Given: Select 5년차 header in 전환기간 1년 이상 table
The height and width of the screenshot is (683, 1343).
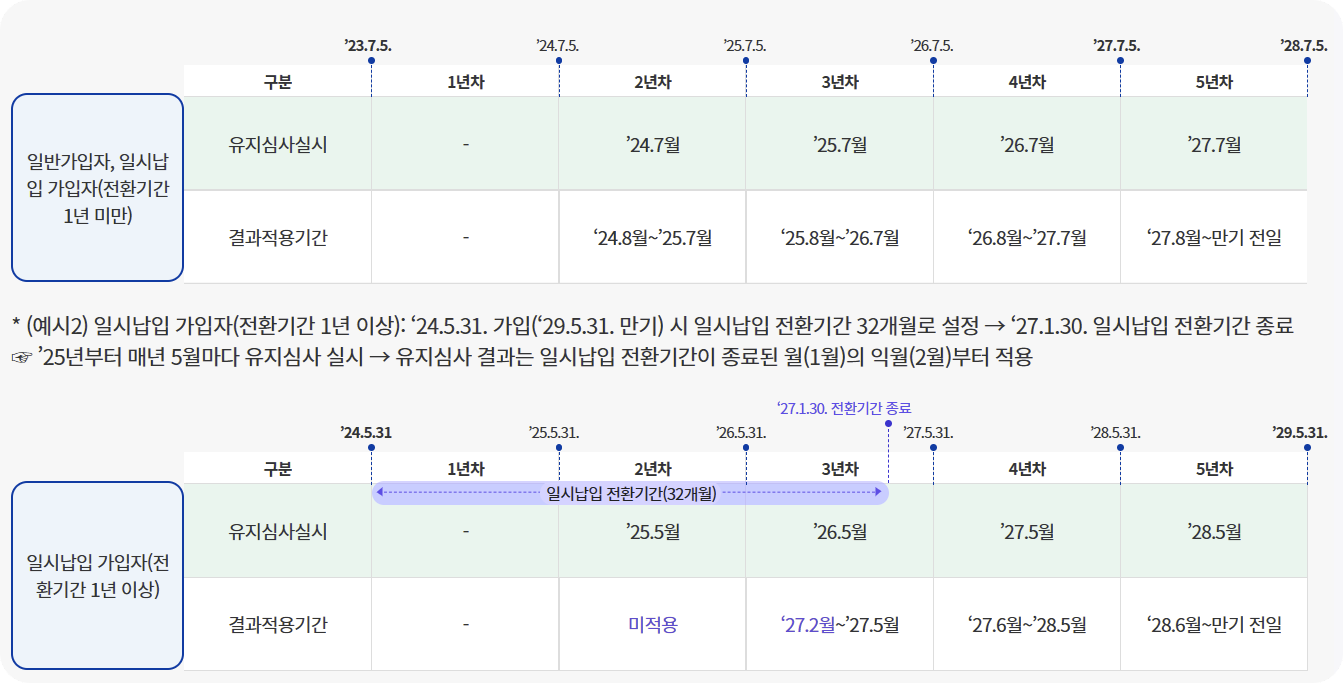Looking at the screenshot, I should pos(1214,468).
